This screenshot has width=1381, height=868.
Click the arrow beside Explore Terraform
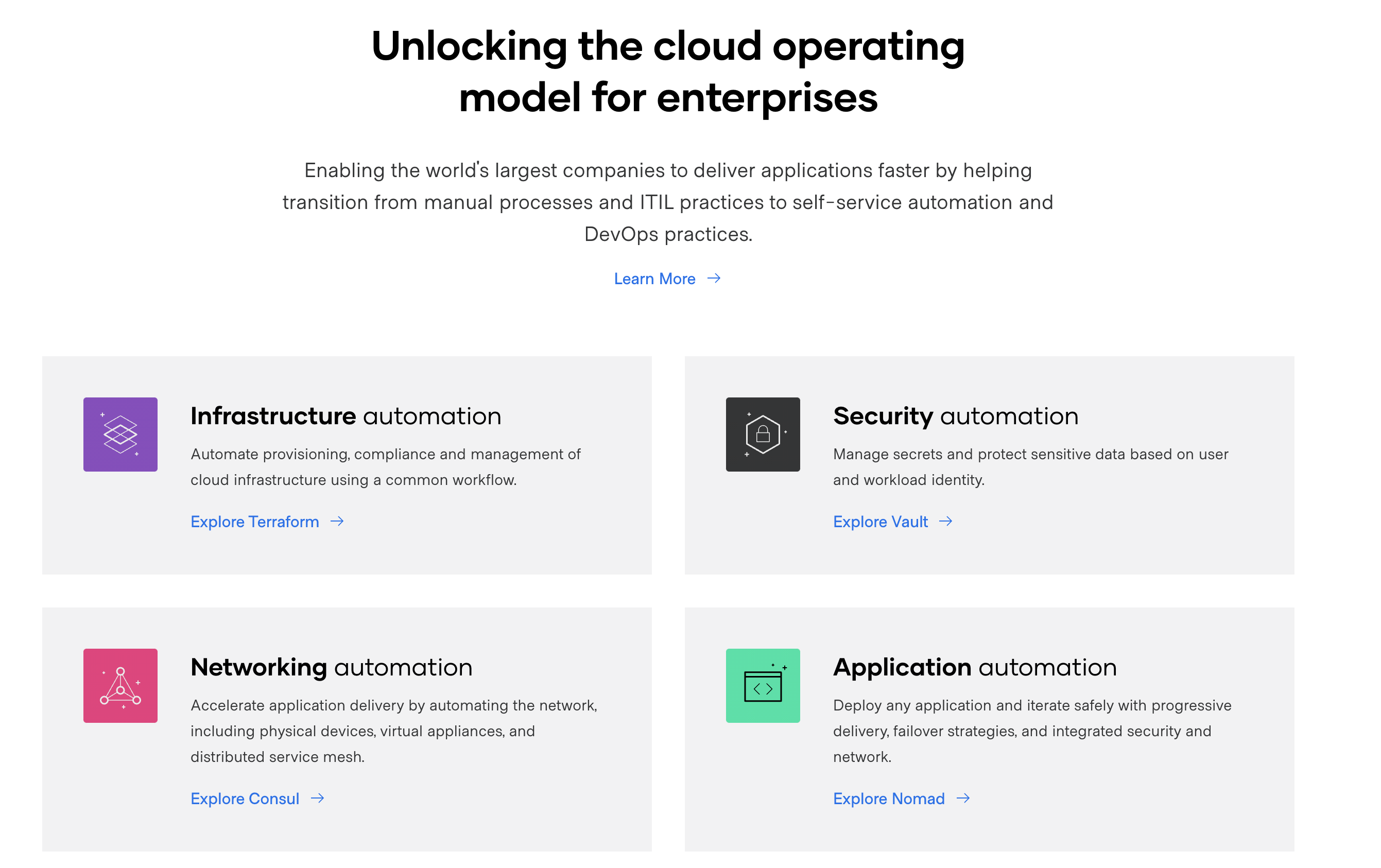[337, 520]
